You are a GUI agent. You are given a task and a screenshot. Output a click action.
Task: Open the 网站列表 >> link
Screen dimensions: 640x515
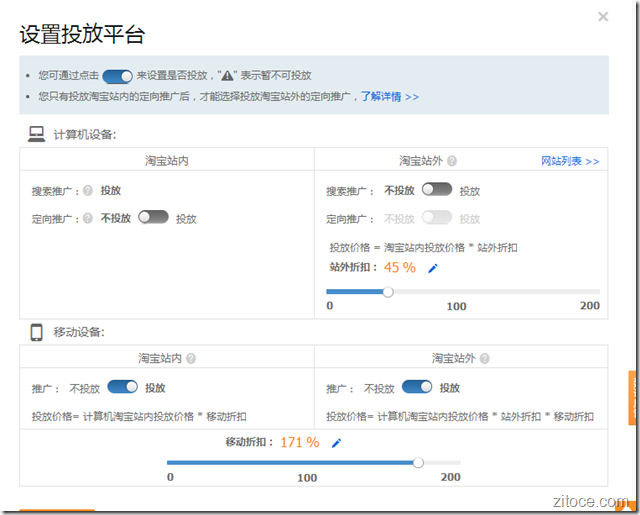point(570,161)
